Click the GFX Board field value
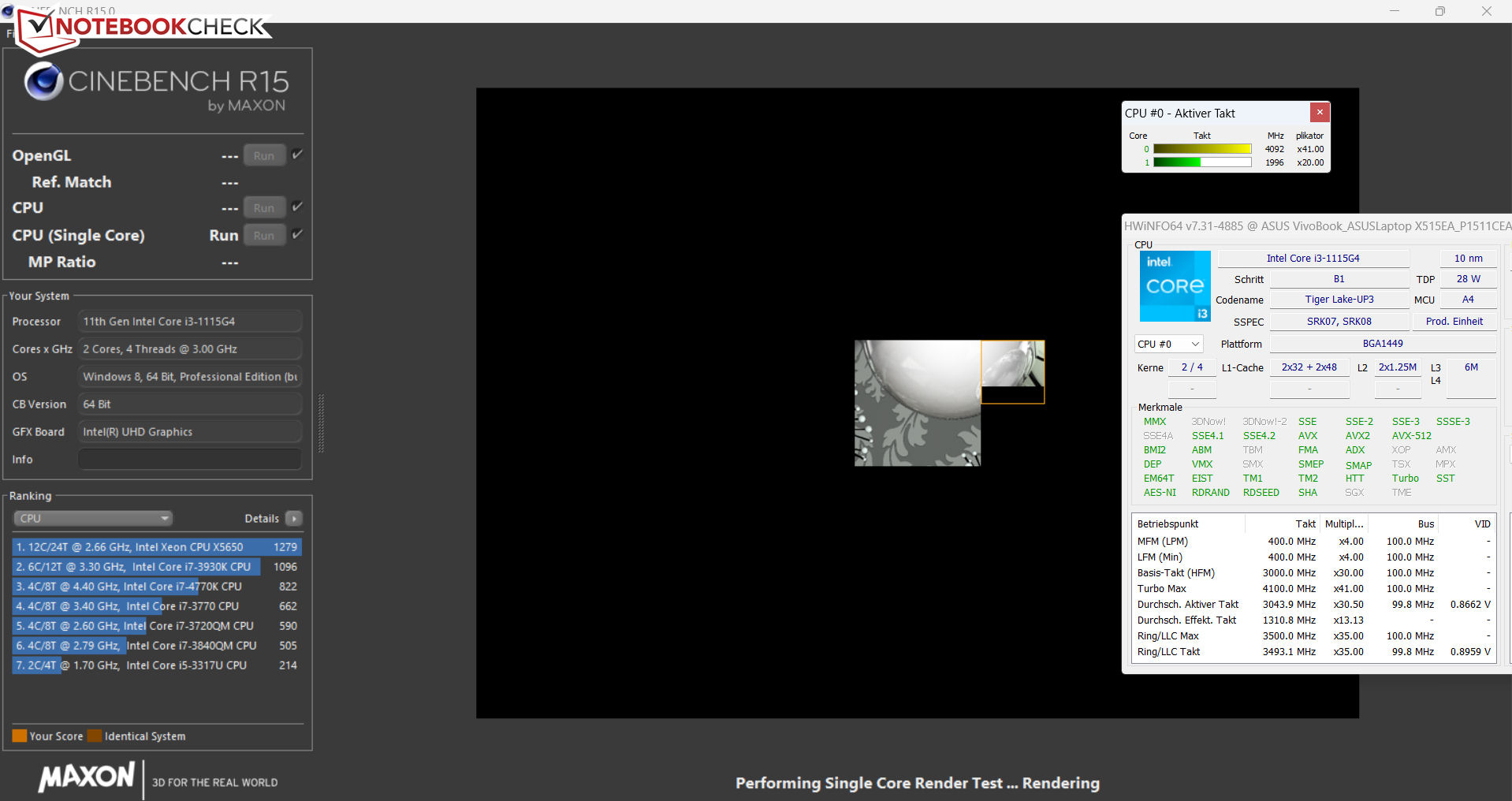Viewport: 1512px width, 801px height. point(190,431)
